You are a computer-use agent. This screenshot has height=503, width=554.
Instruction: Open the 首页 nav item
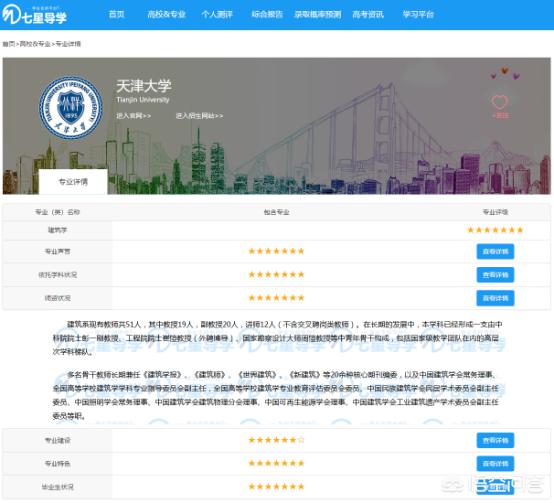click(x=117, y=14)
